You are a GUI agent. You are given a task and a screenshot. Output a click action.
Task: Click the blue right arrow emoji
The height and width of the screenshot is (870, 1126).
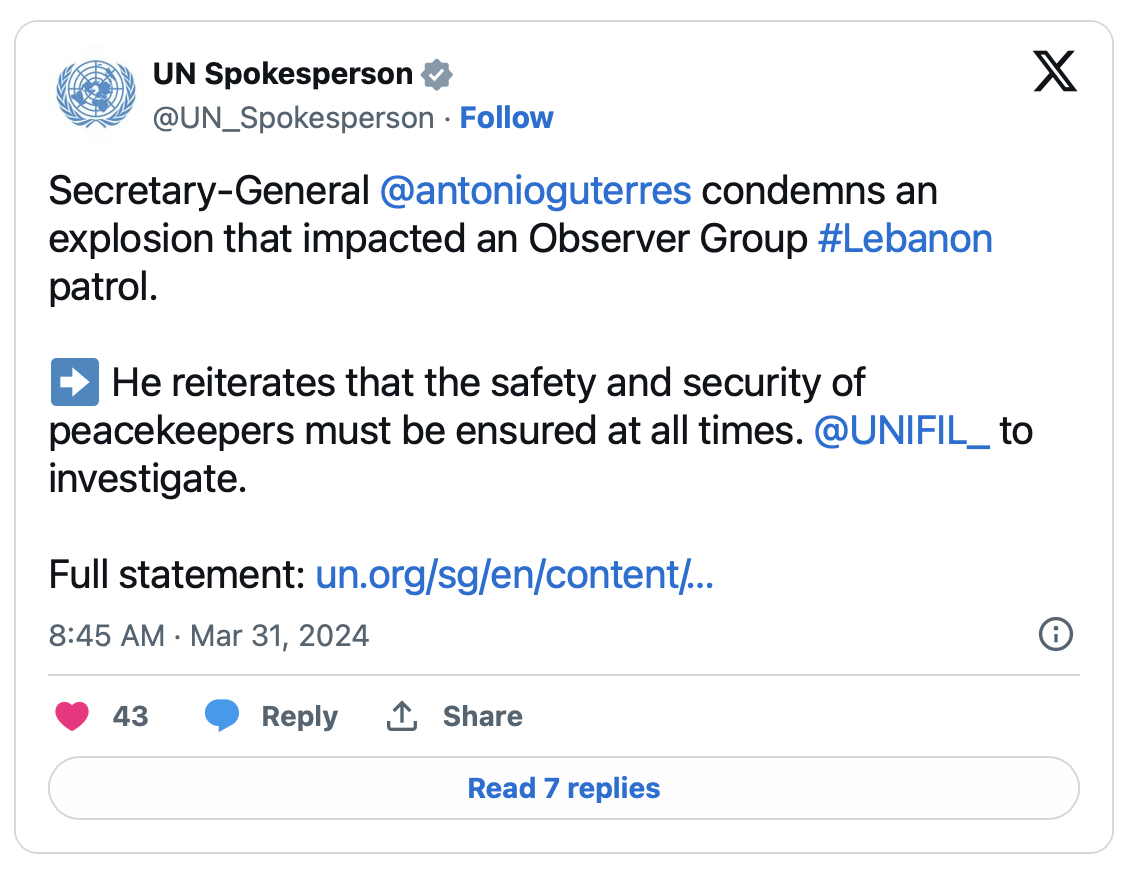point(74,382)
